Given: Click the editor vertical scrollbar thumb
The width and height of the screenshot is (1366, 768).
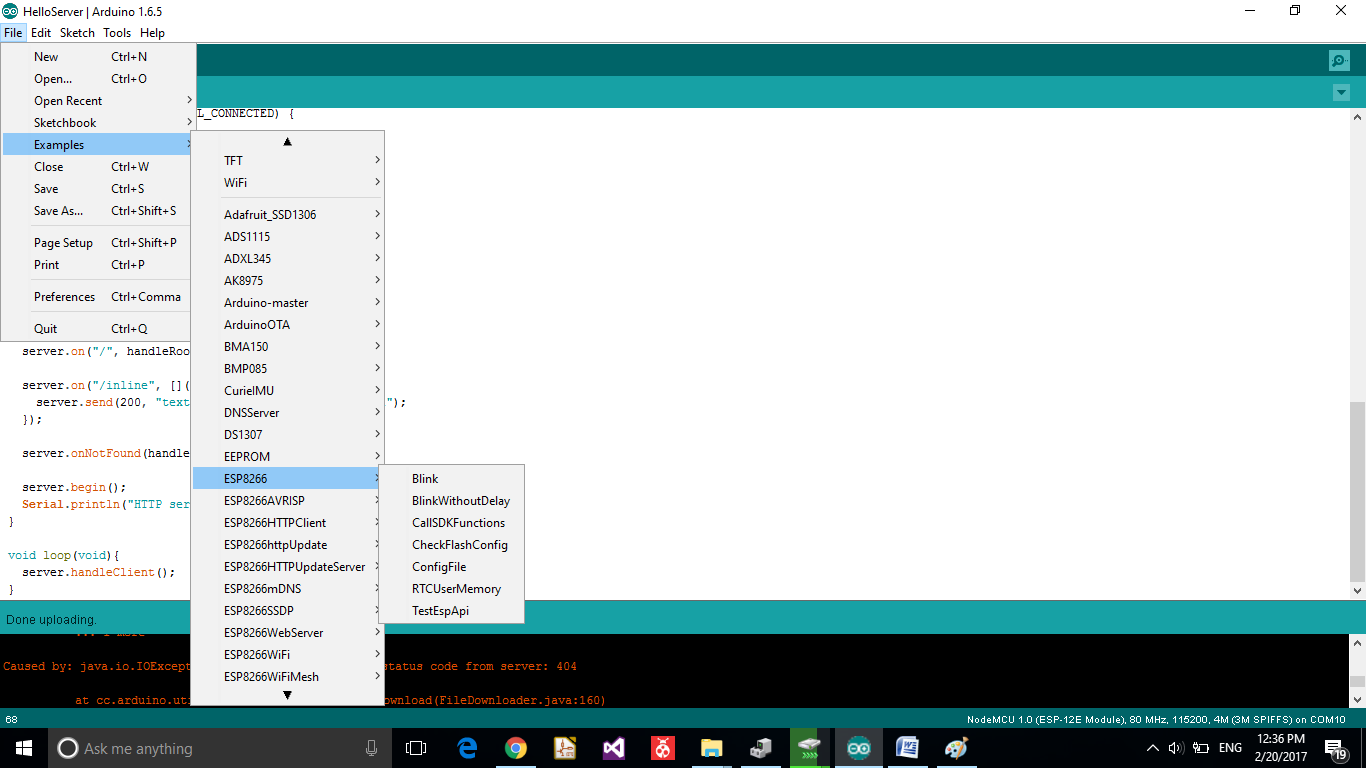Looking at the screenshot, I should pos(1356,490).
